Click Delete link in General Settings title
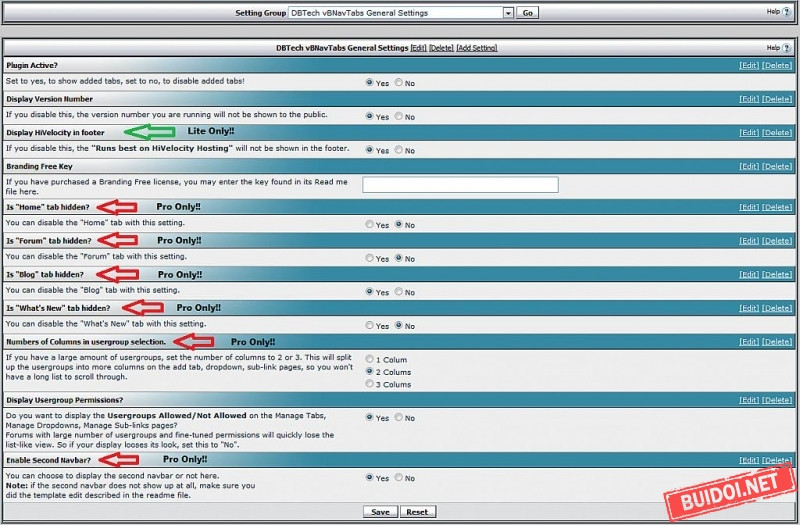The height and width of the screenshot is (525, 800). [x=441, y=48]
